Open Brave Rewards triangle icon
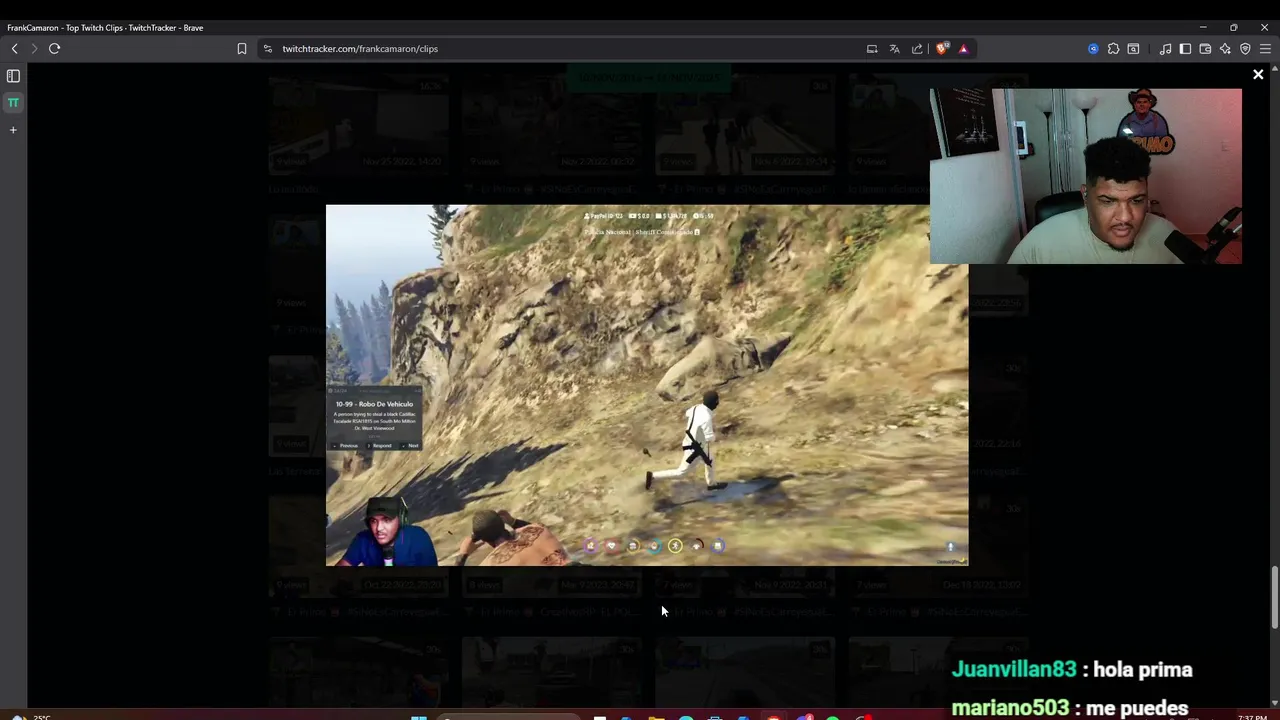 pos(963,48)
